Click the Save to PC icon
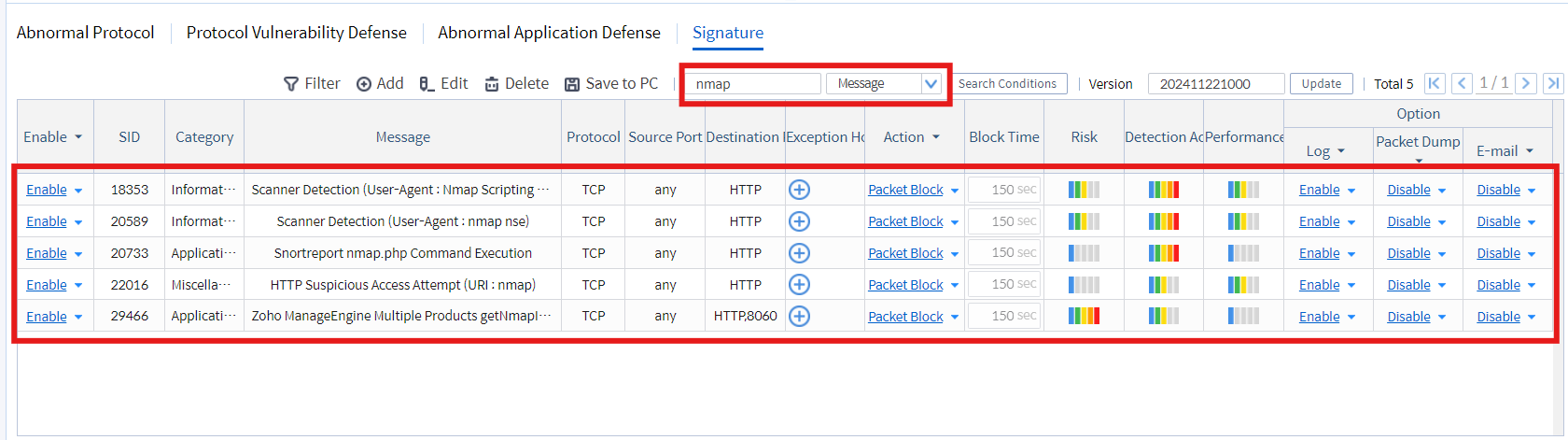 pos(572,84)
